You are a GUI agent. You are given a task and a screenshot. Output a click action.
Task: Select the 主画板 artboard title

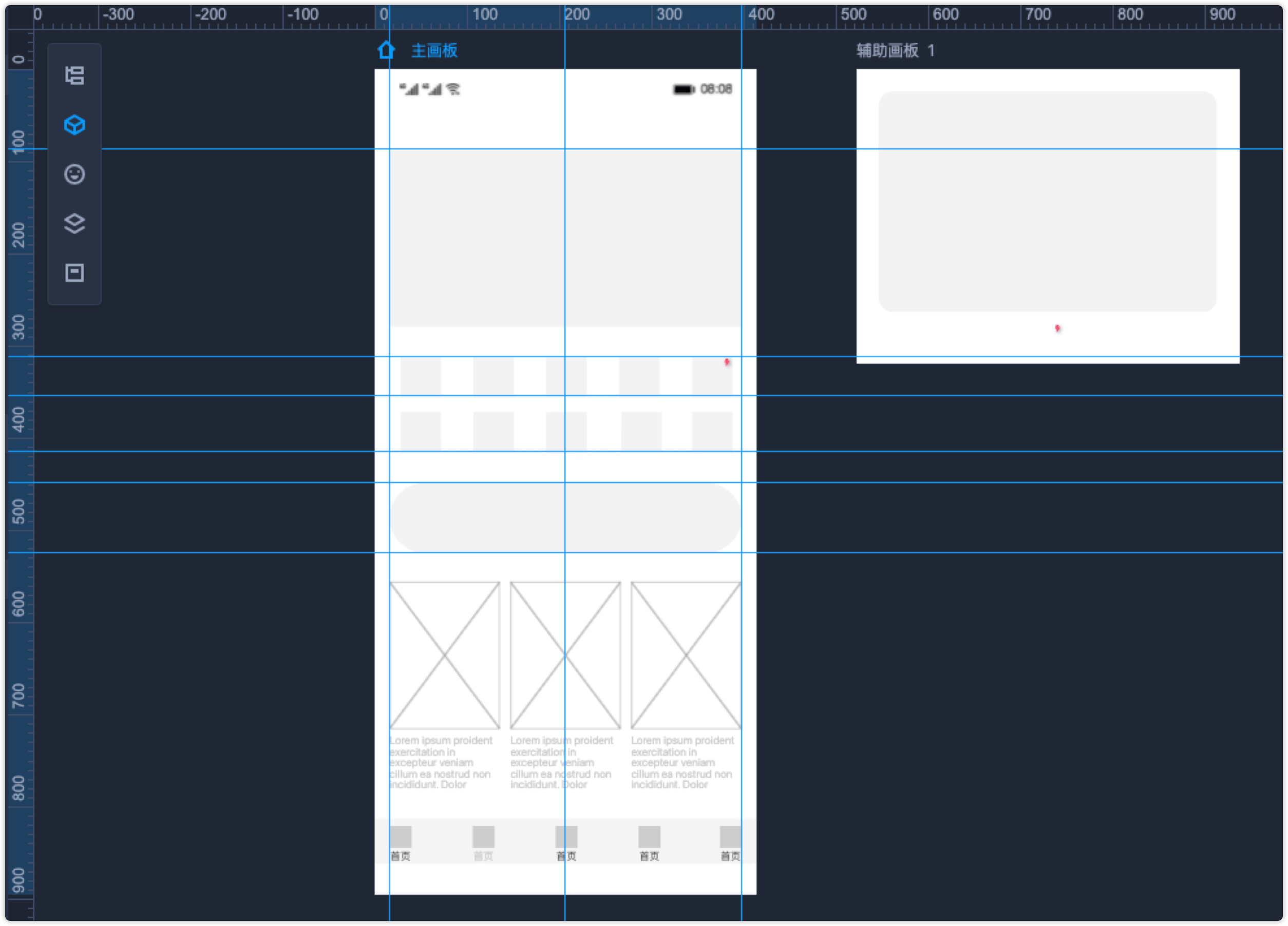tap(434, 50)
